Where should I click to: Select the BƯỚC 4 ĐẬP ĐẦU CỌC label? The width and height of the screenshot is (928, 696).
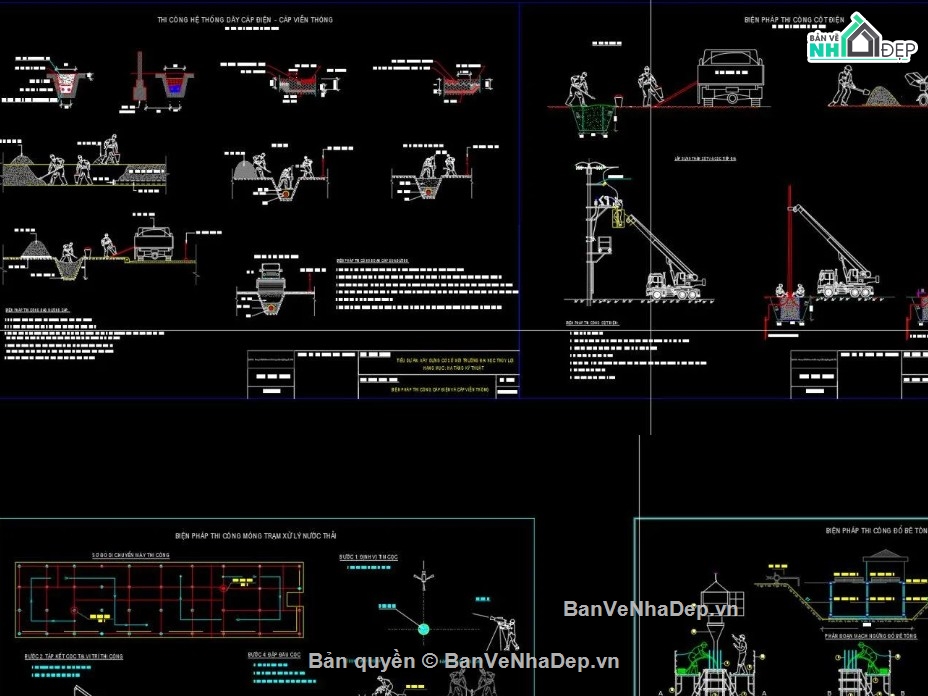pyautogui.click(x=274, y=655)
